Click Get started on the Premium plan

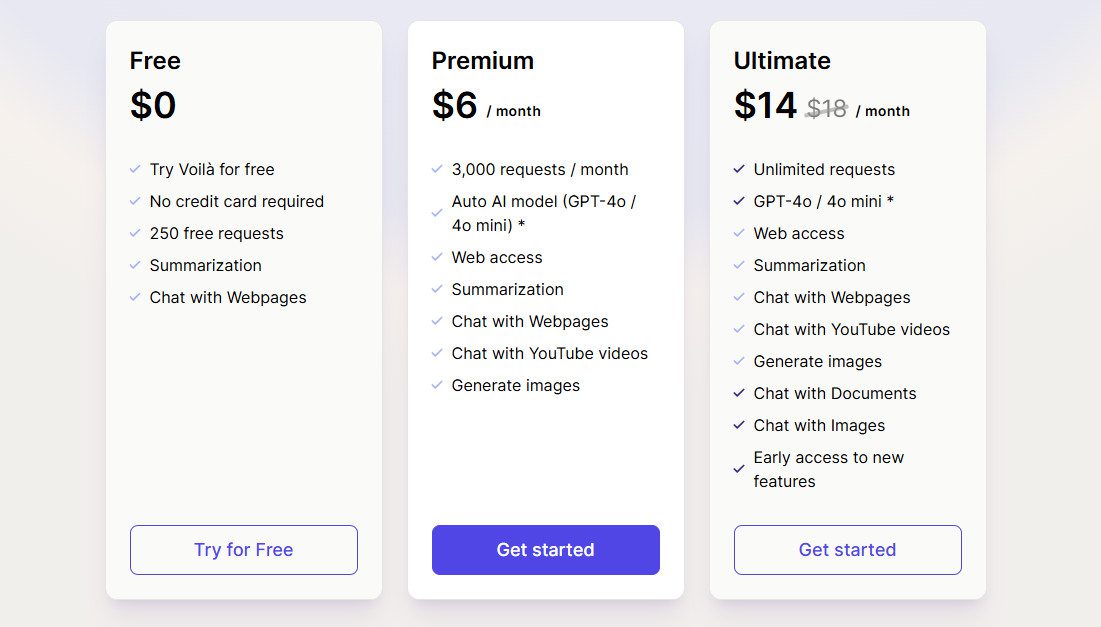pos(545,549)
